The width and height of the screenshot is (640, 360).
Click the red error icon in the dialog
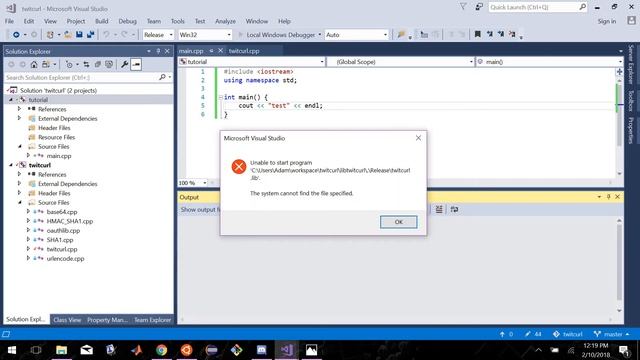point(239,167)
